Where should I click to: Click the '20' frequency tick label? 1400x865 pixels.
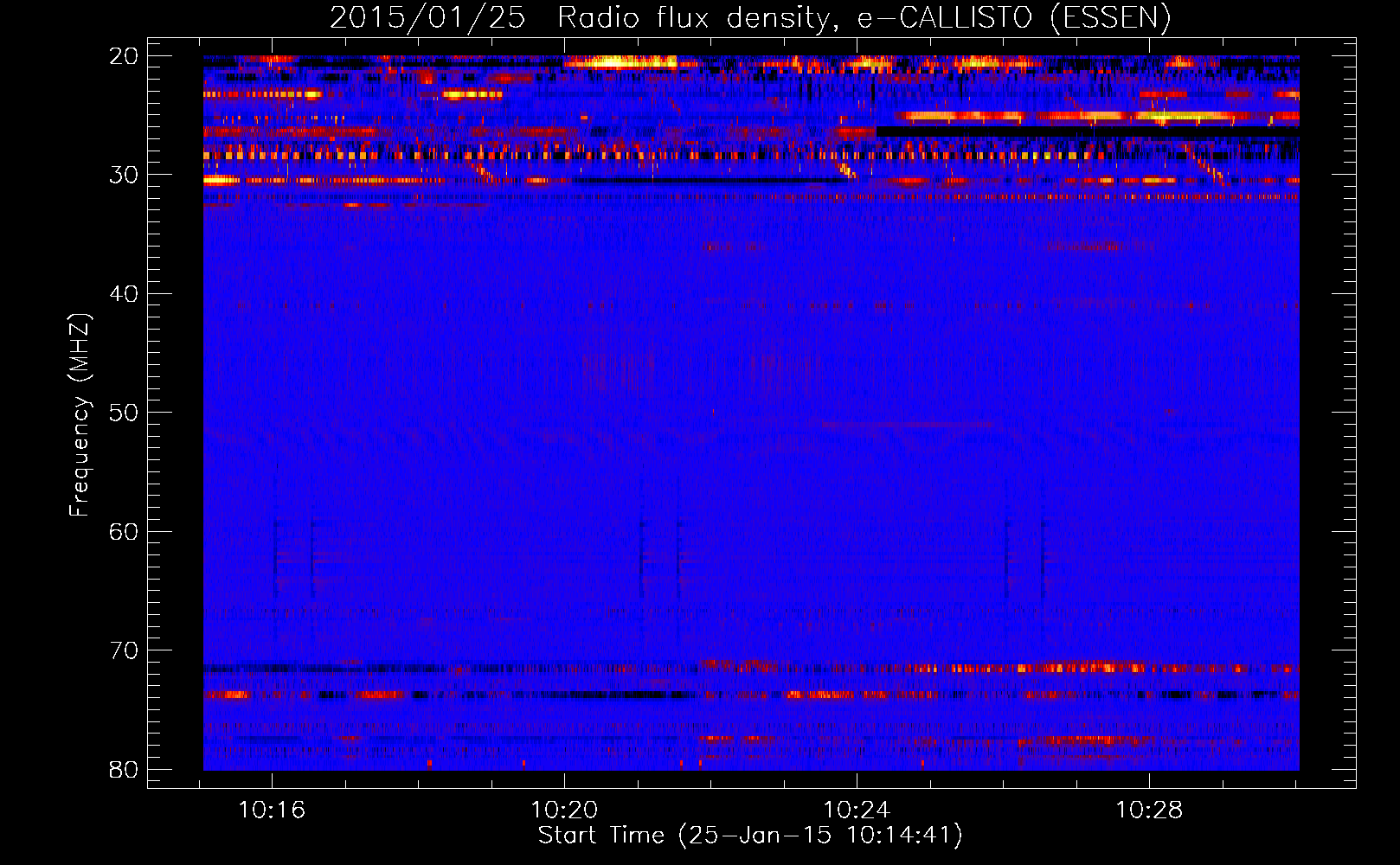(x=124, y=56)
